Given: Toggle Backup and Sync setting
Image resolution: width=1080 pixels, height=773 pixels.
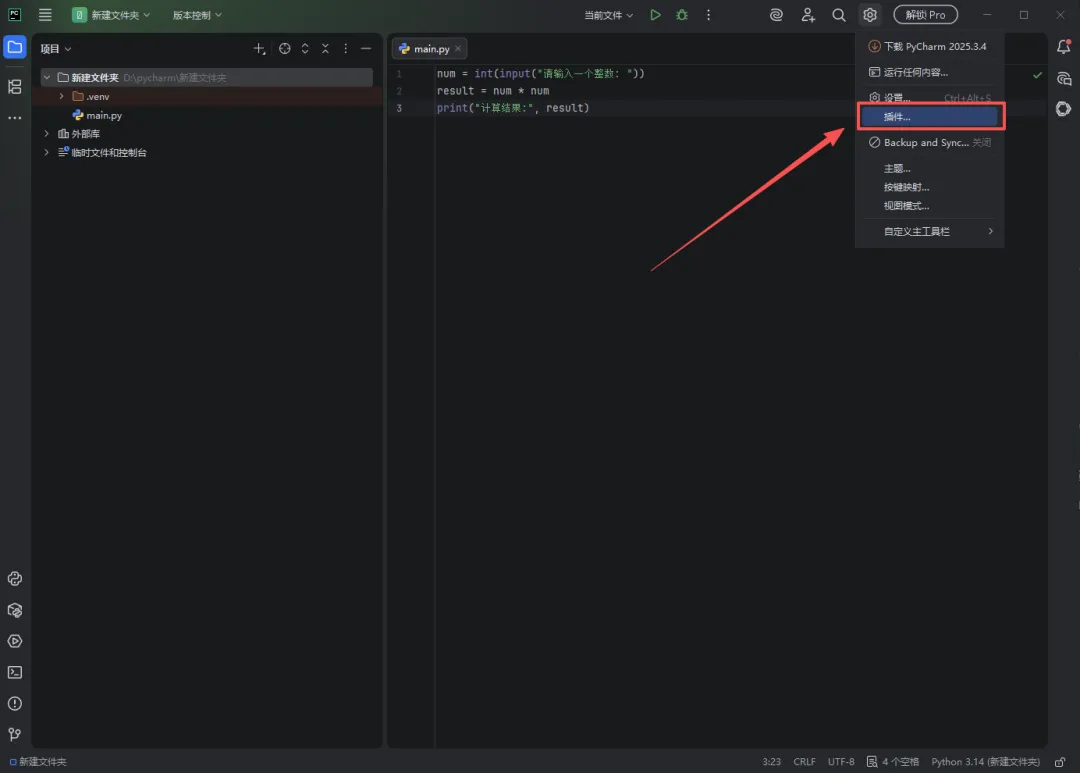Looking at the screenshot, I should pos(929,143).
